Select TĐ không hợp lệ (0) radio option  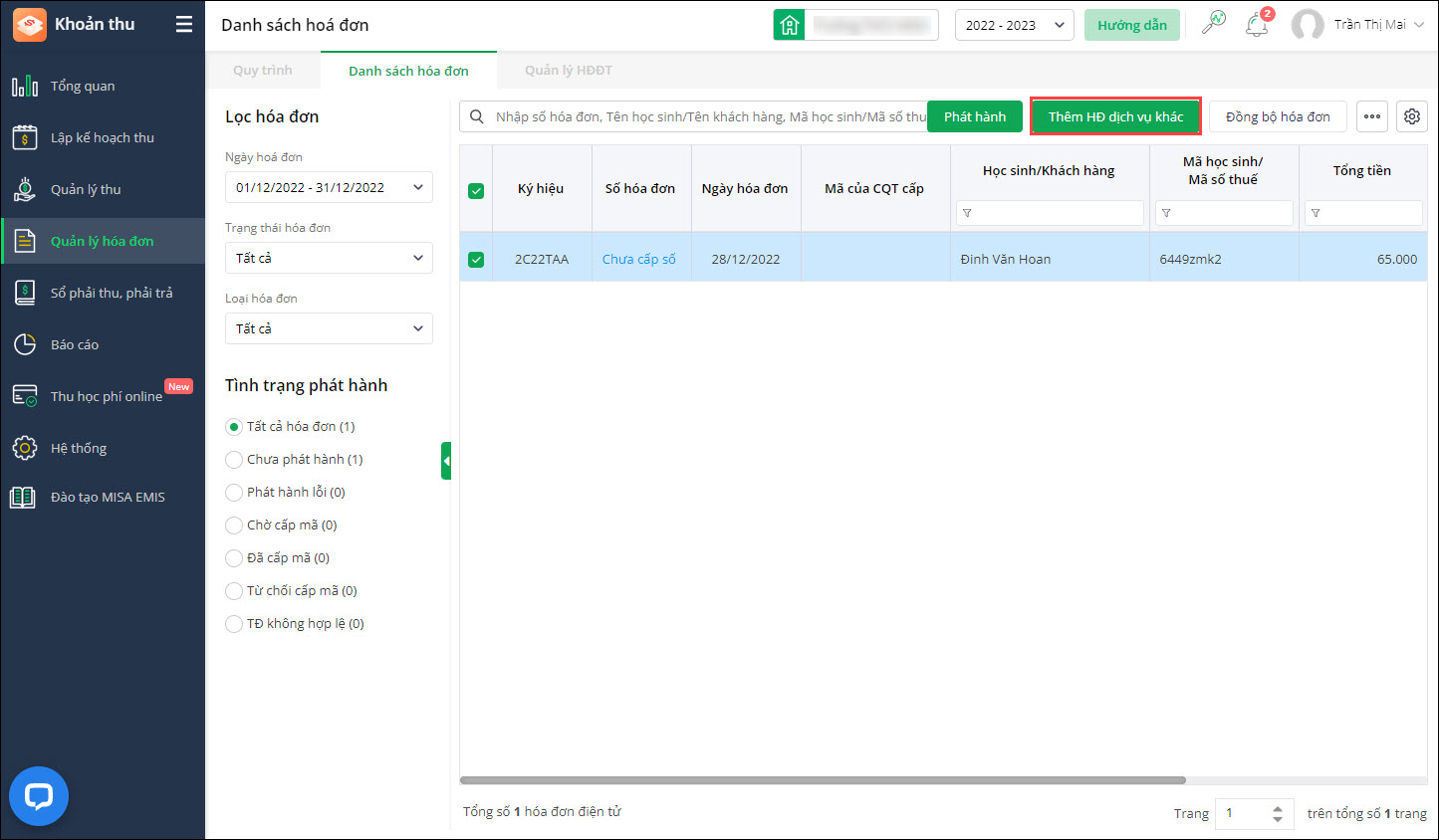point(234,624)
